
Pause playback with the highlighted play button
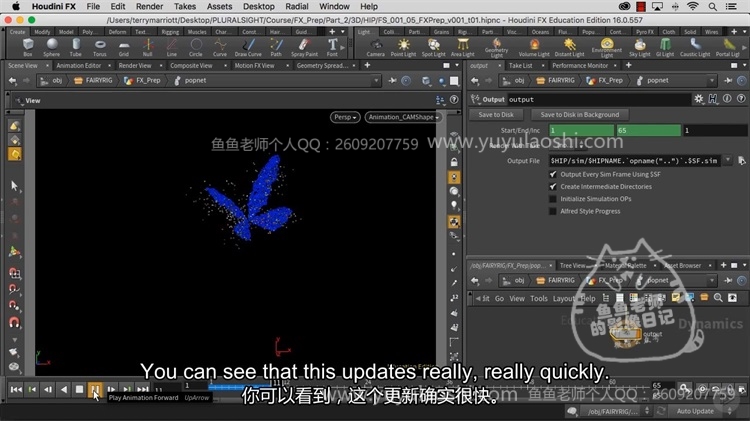[x=95, y=389]
